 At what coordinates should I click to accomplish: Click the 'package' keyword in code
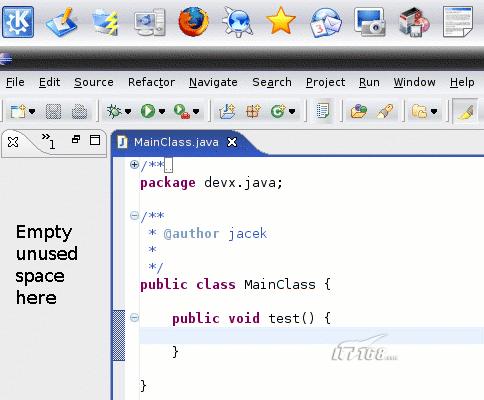168,183
